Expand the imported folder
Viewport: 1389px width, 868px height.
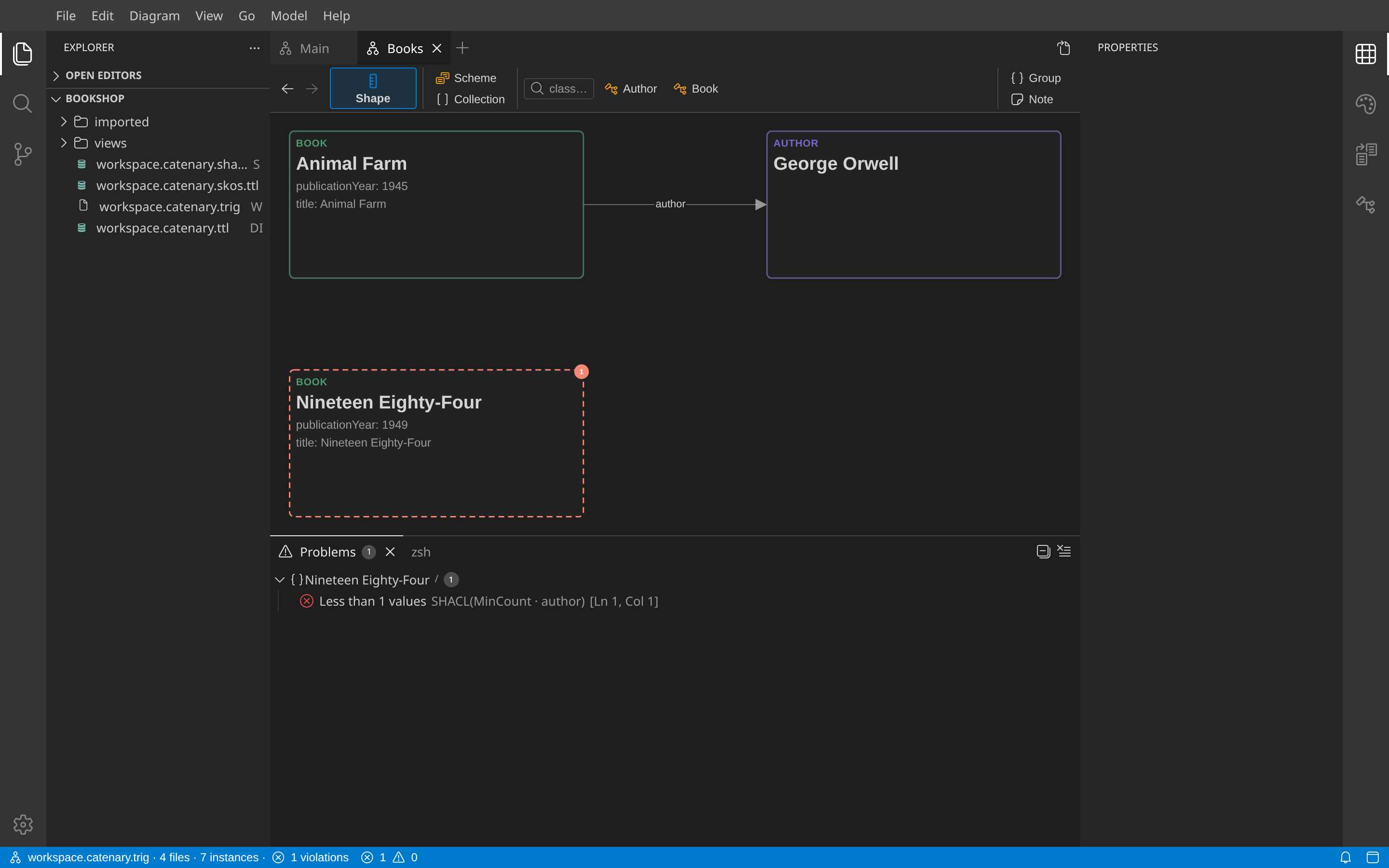pyautogui.click(x=158, y=122)
